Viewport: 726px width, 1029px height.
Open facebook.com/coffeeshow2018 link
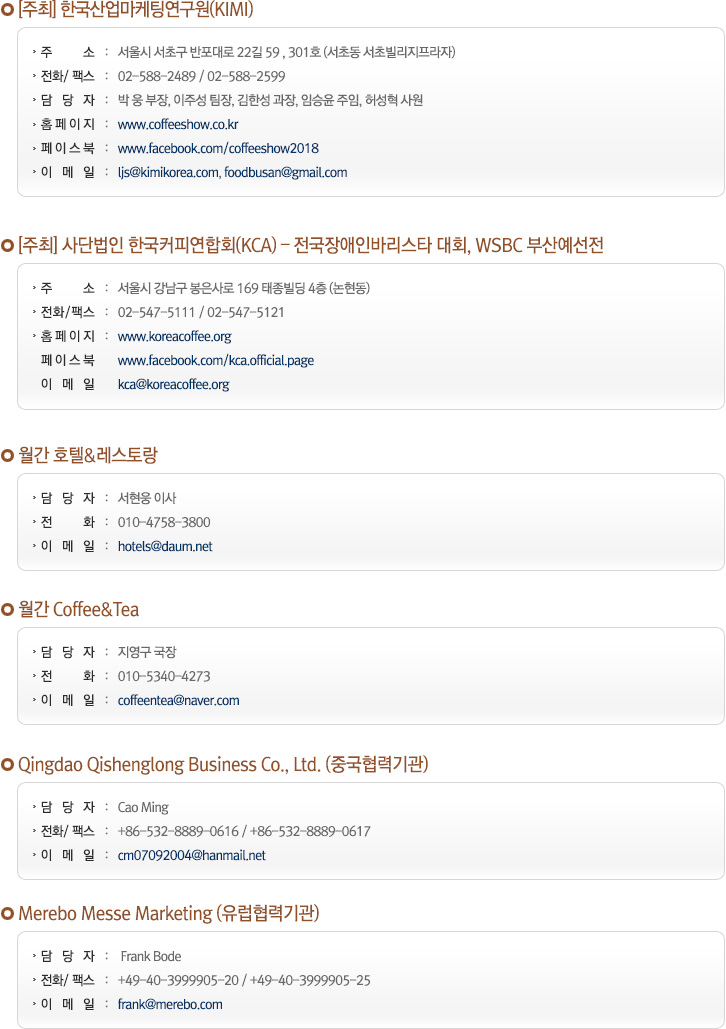[x=218, y=148]
